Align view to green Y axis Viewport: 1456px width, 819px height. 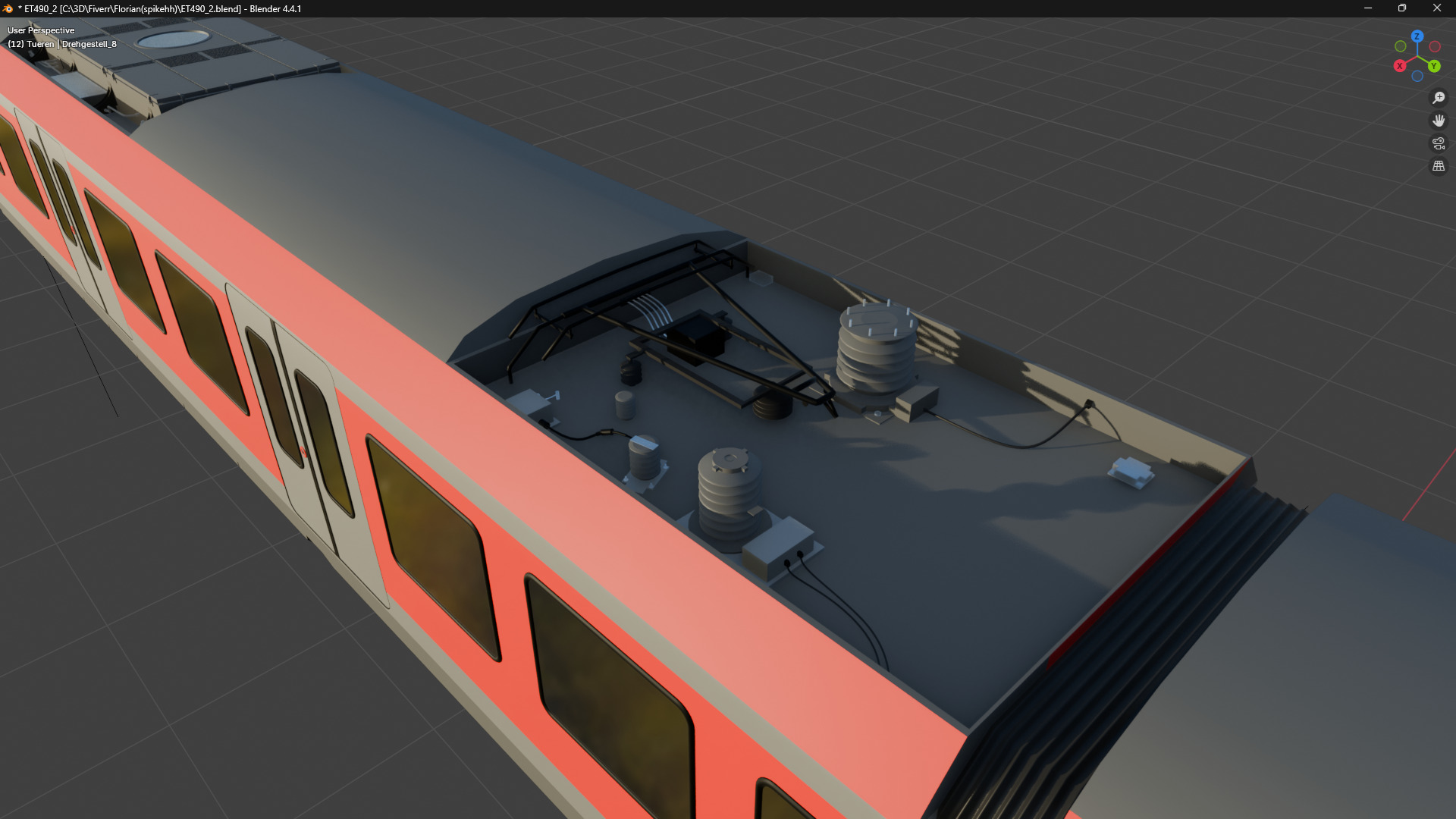pyautogui.click(x=1434, y=66)
